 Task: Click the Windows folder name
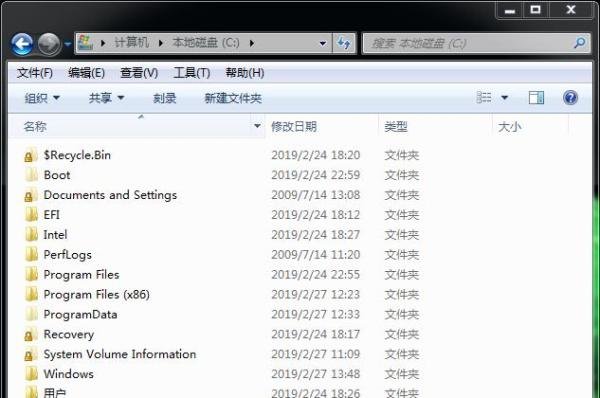(68, 374)
